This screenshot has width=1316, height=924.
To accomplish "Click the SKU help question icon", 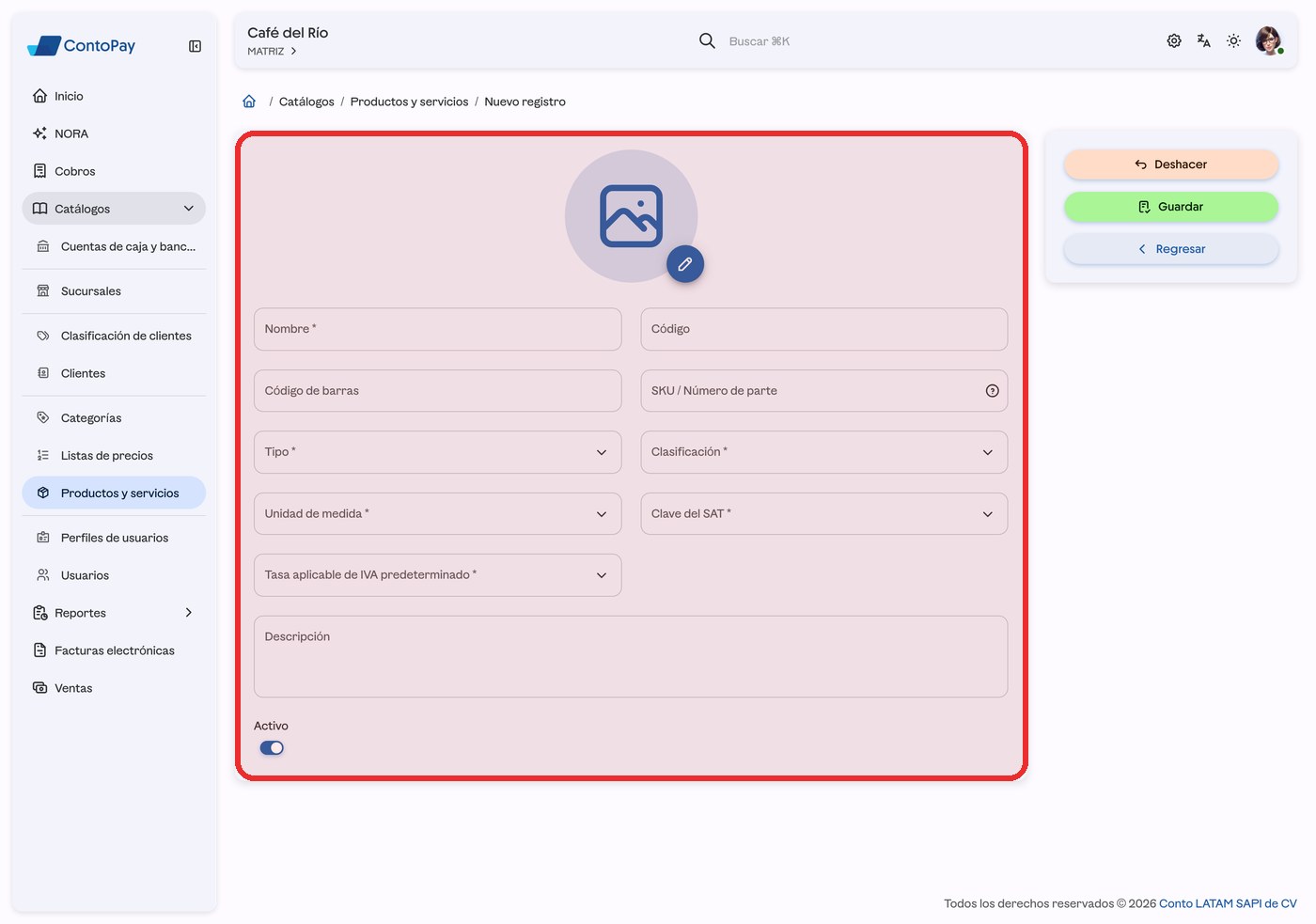I will 993,391.
